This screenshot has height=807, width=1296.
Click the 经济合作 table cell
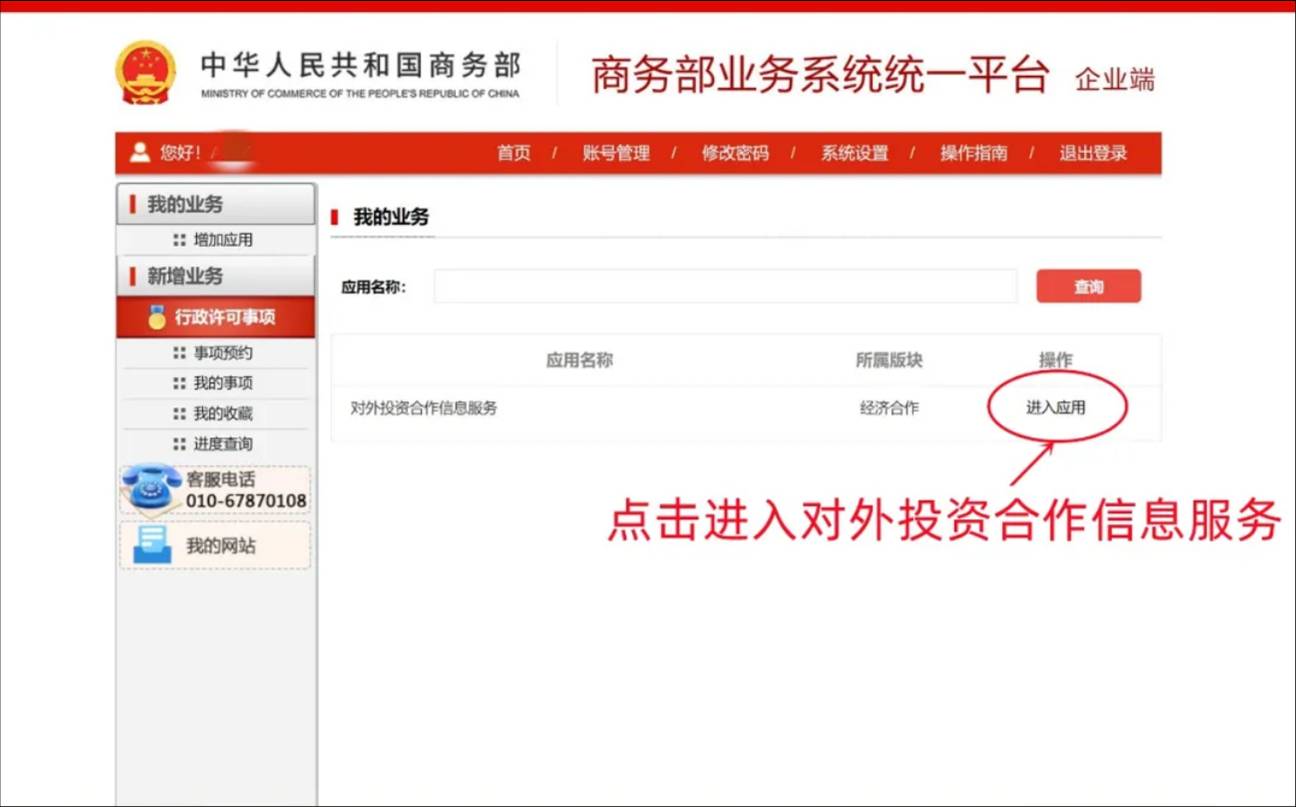click(x=889, y=408)
